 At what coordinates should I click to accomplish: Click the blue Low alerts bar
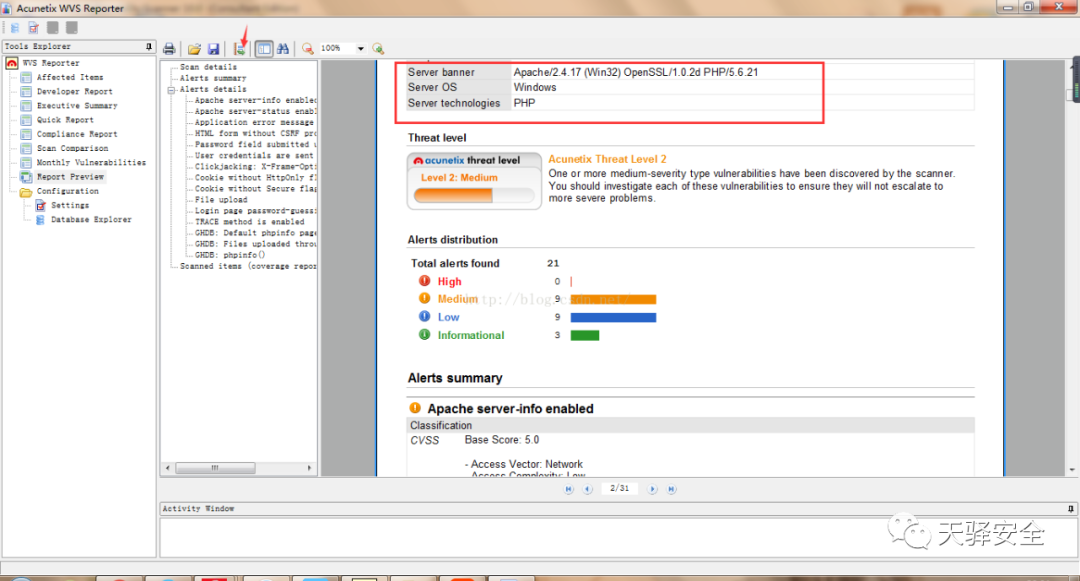[614, 317]
